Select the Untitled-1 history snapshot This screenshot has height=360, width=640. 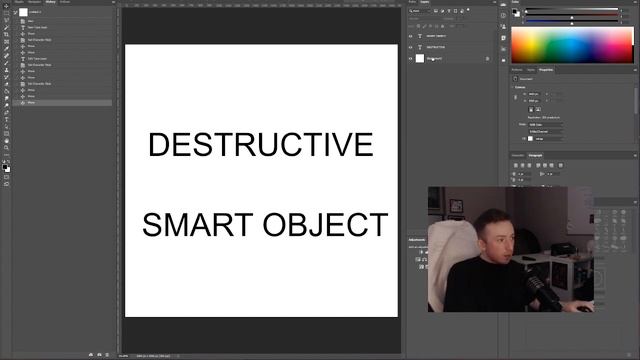pos(62,13)
